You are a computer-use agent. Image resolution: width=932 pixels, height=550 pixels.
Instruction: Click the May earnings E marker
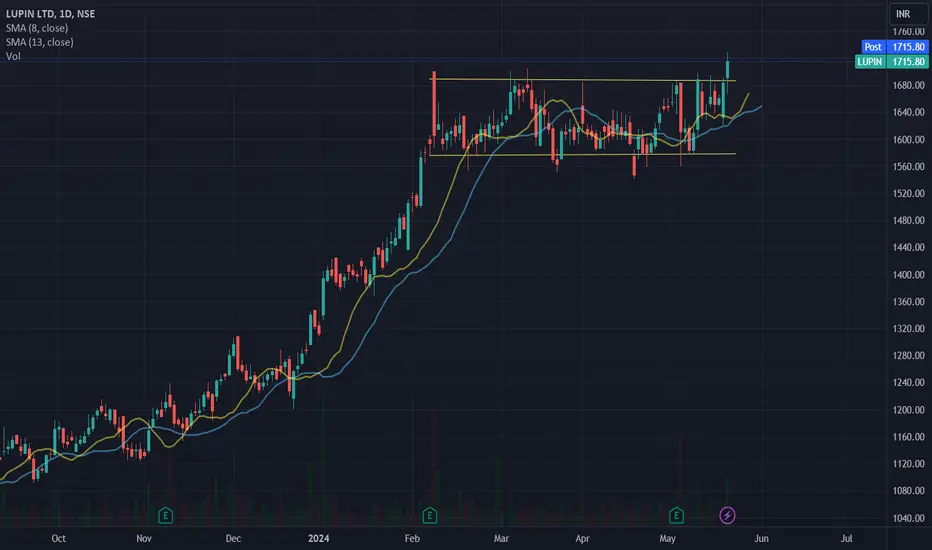point(676,516)
